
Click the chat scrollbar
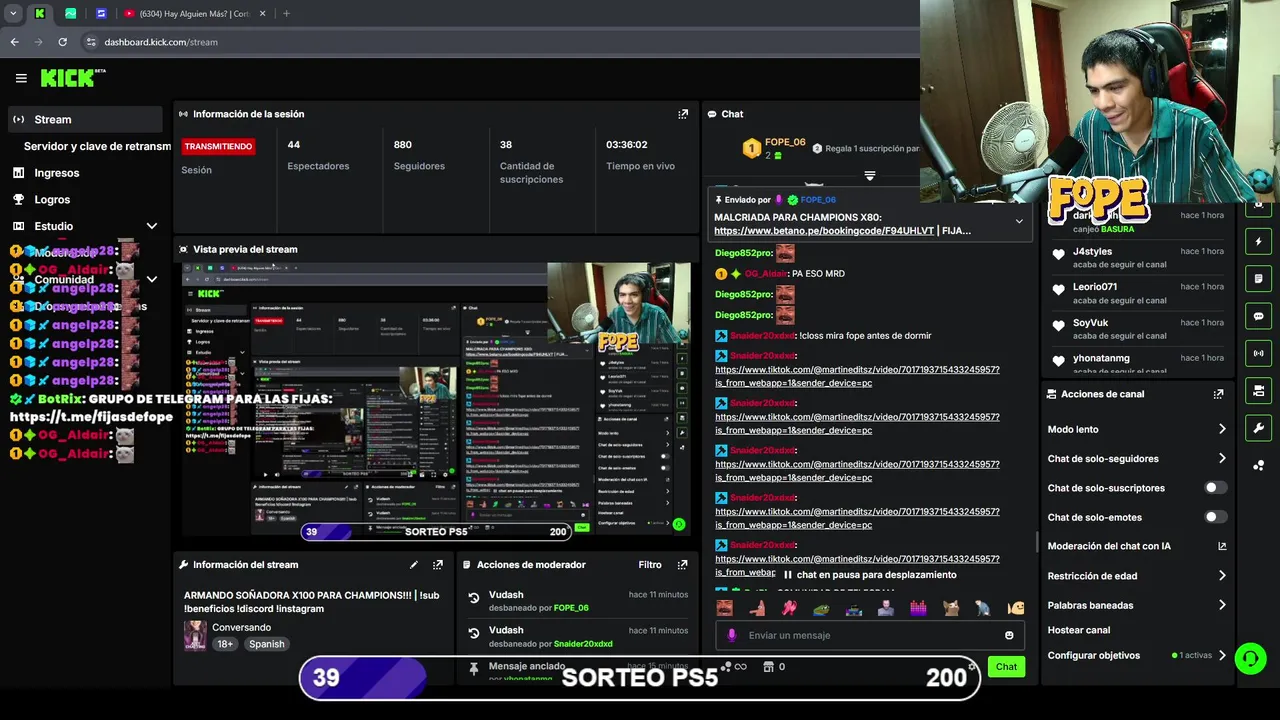[1037, 543]
